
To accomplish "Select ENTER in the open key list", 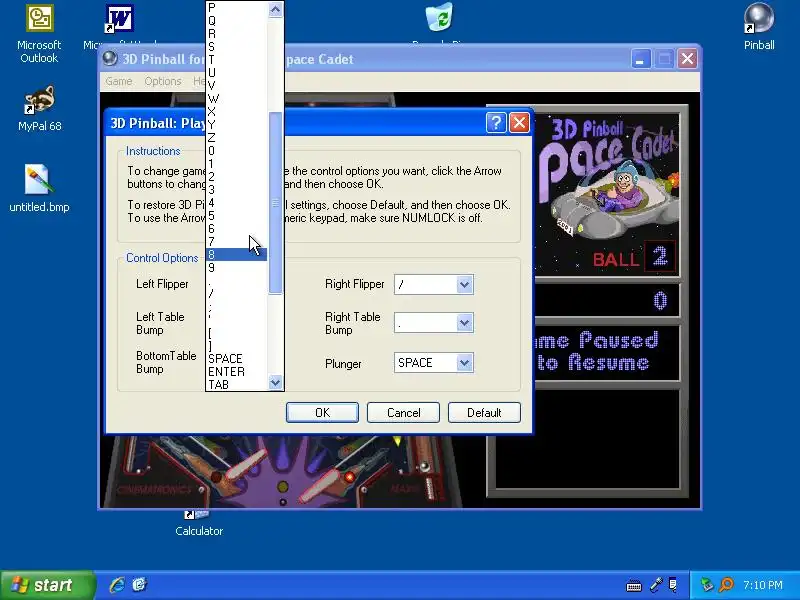I will tap(237, 371).
